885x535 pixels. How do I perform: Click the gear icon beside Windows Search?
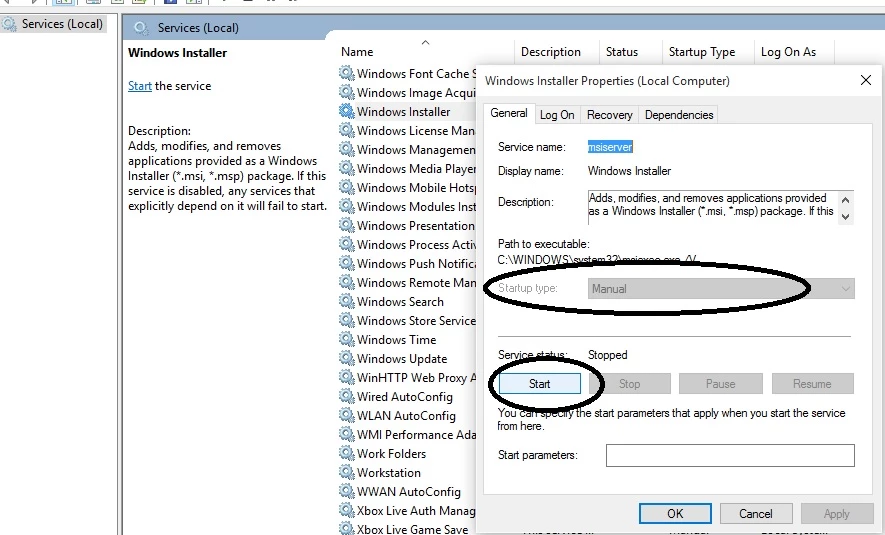347,301
